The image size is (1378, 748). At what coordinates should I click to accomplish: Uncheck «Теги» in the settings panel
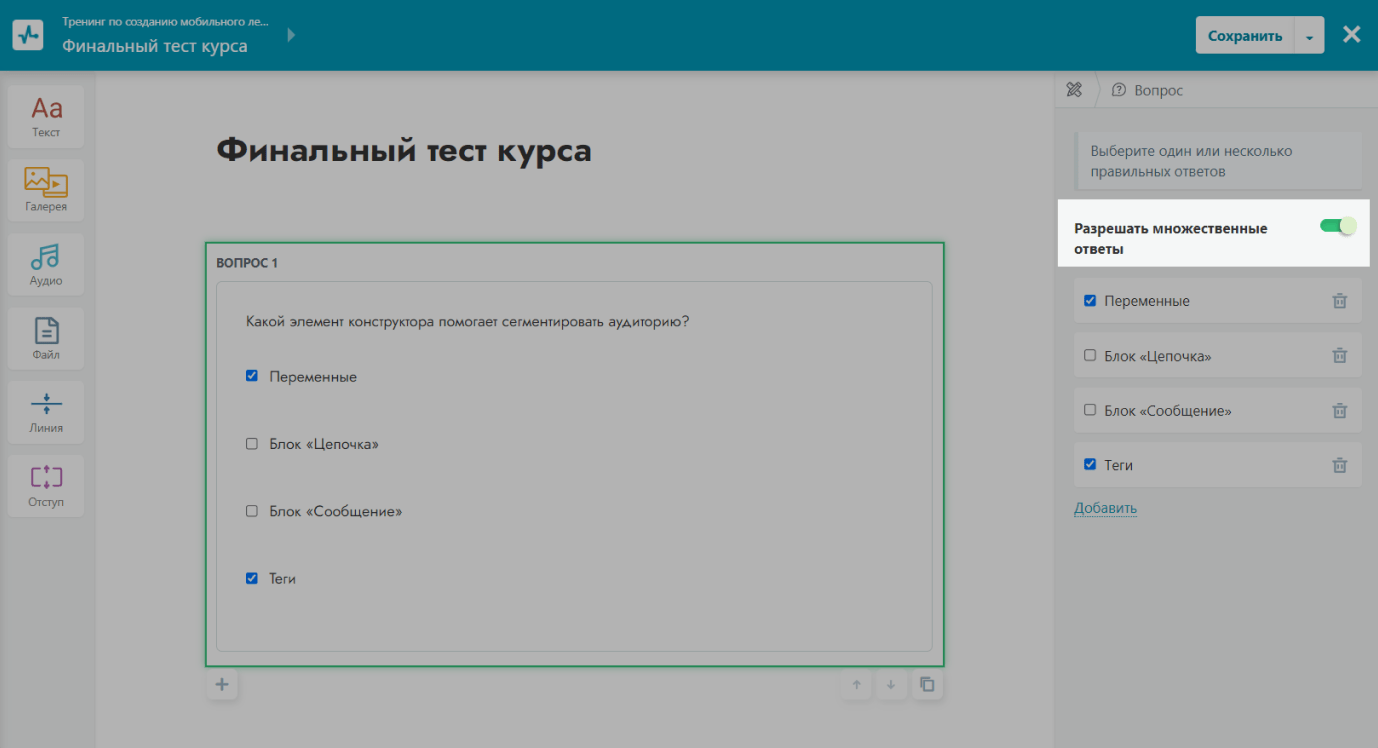[1090, 465]
